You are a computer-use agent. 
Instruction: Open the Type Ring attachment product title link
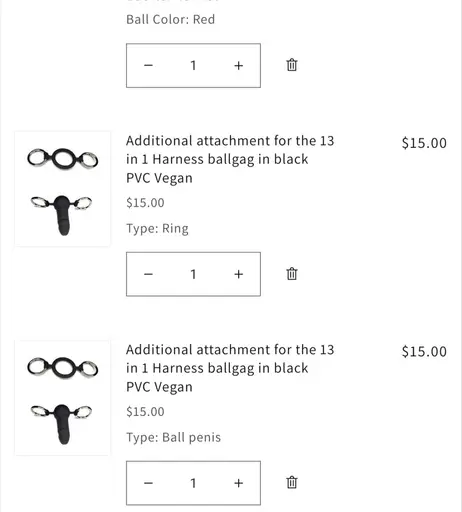(x=230, y=159)
